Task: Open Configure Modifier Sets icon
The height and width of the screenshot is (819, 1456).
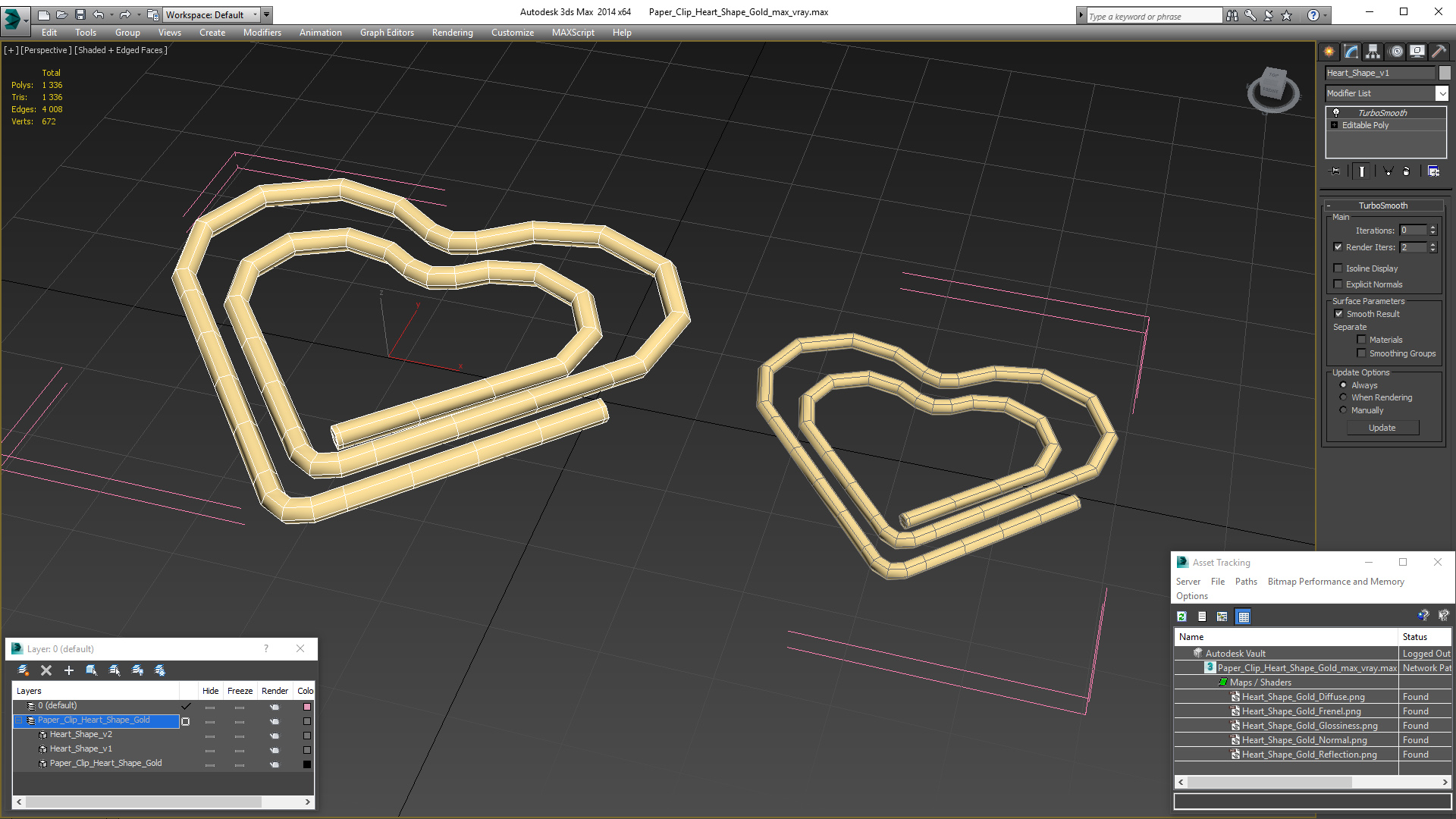Action: tap(1433, 171)
